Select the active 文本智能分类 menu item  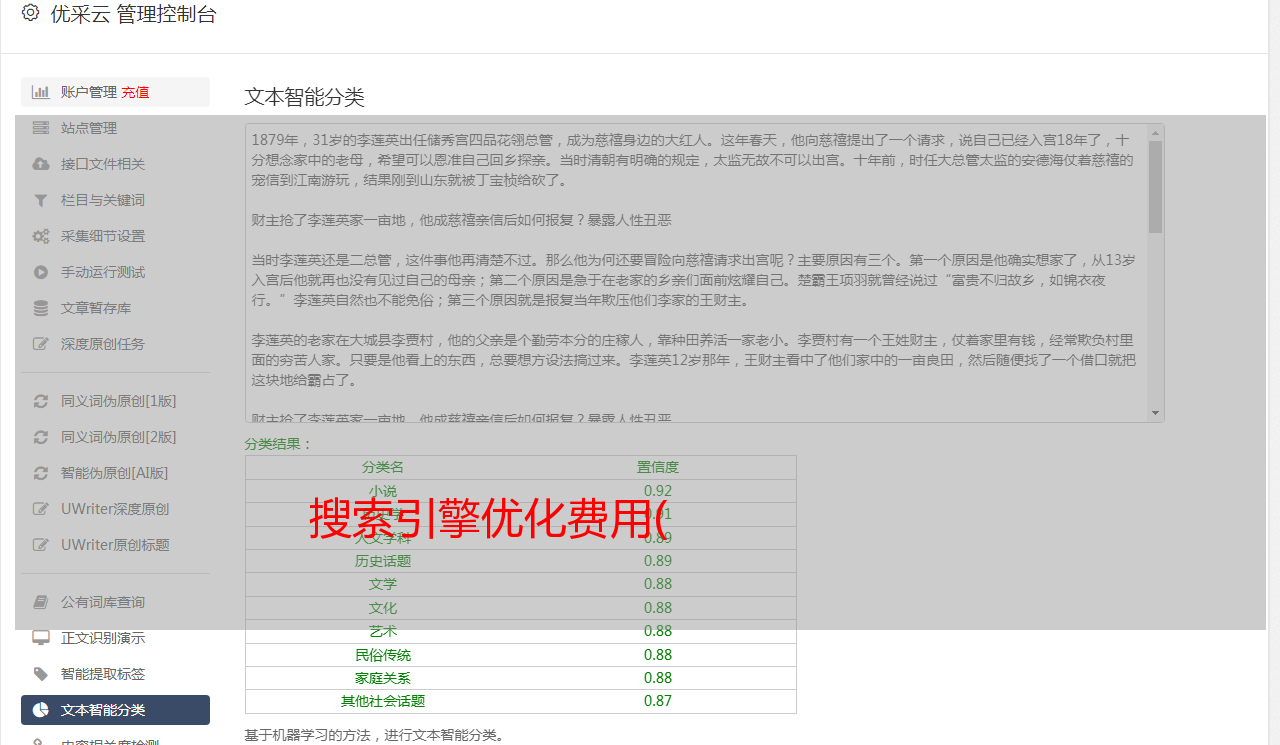tap(115, 710)
